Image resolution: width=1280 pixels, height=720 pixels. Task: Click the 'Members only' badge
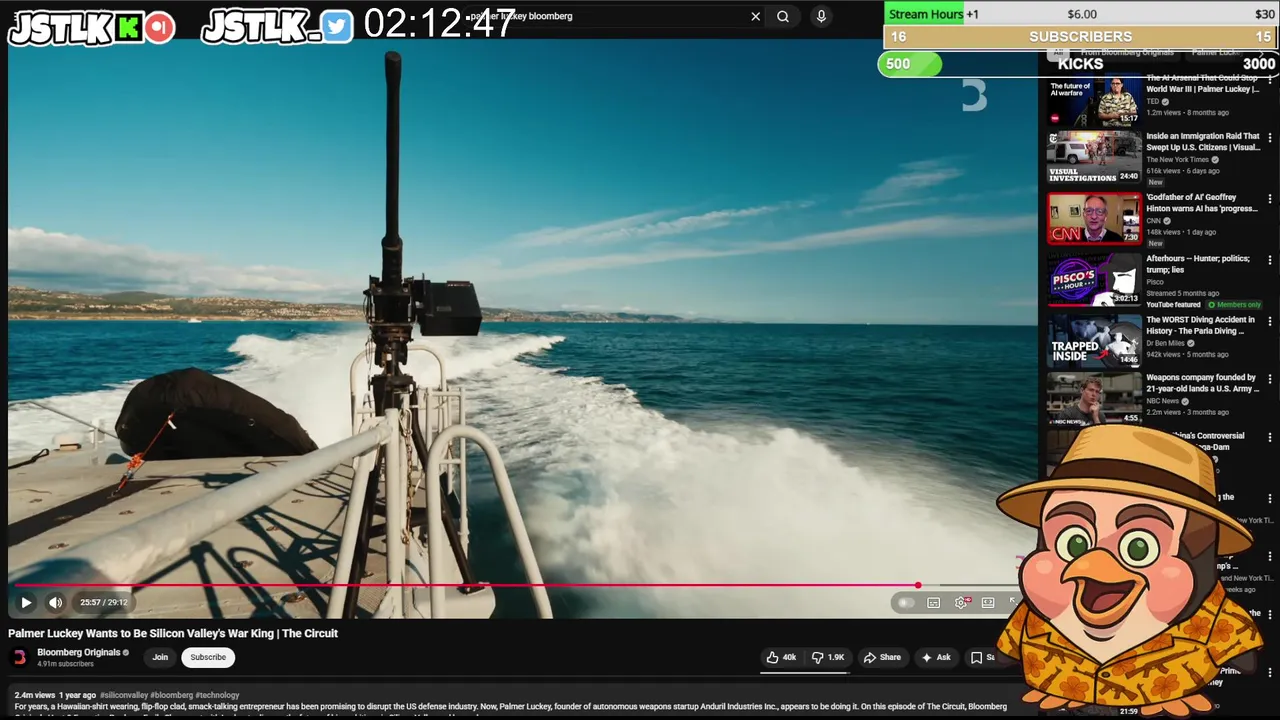(x=1234, y=304)
